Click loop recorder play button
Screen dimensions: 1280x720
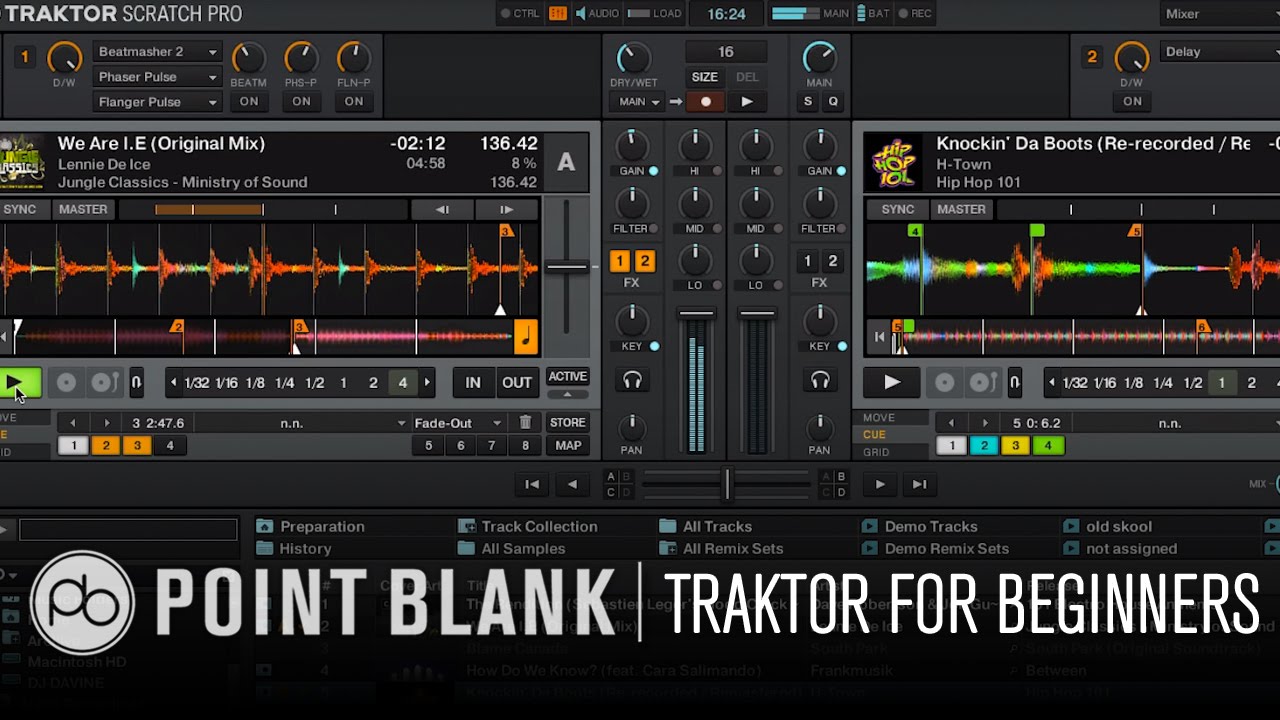coord(747,102)
